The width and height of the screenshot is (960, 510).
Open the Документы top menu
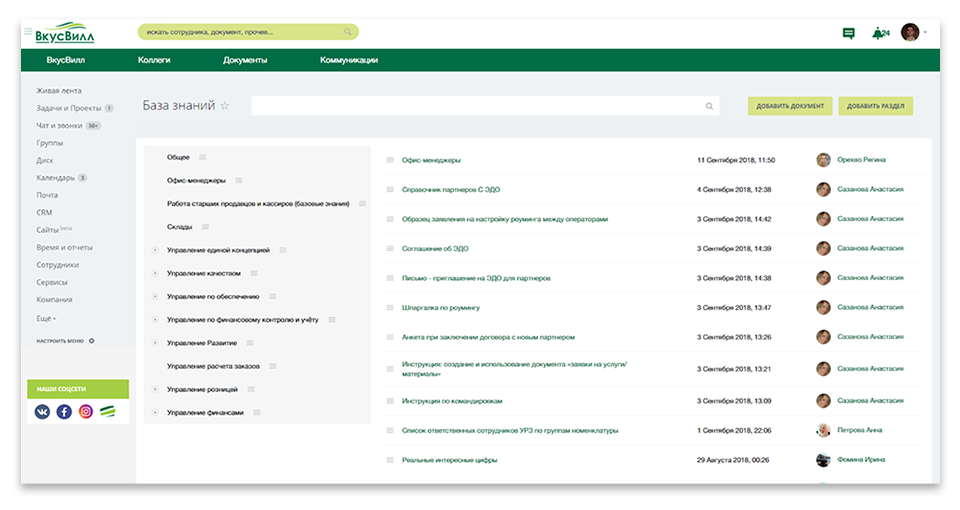[x=245, y=60]
